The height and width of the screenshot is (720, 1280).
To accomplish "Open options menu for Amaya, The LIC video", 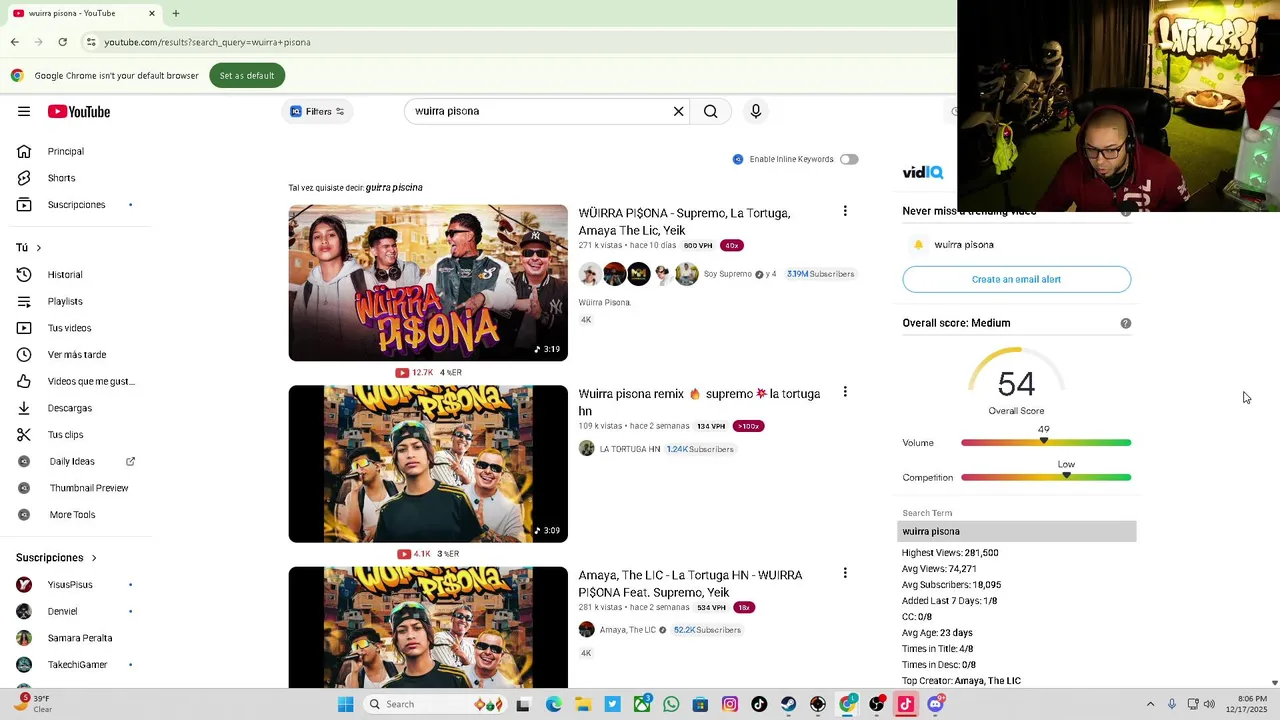I will 845,573.
